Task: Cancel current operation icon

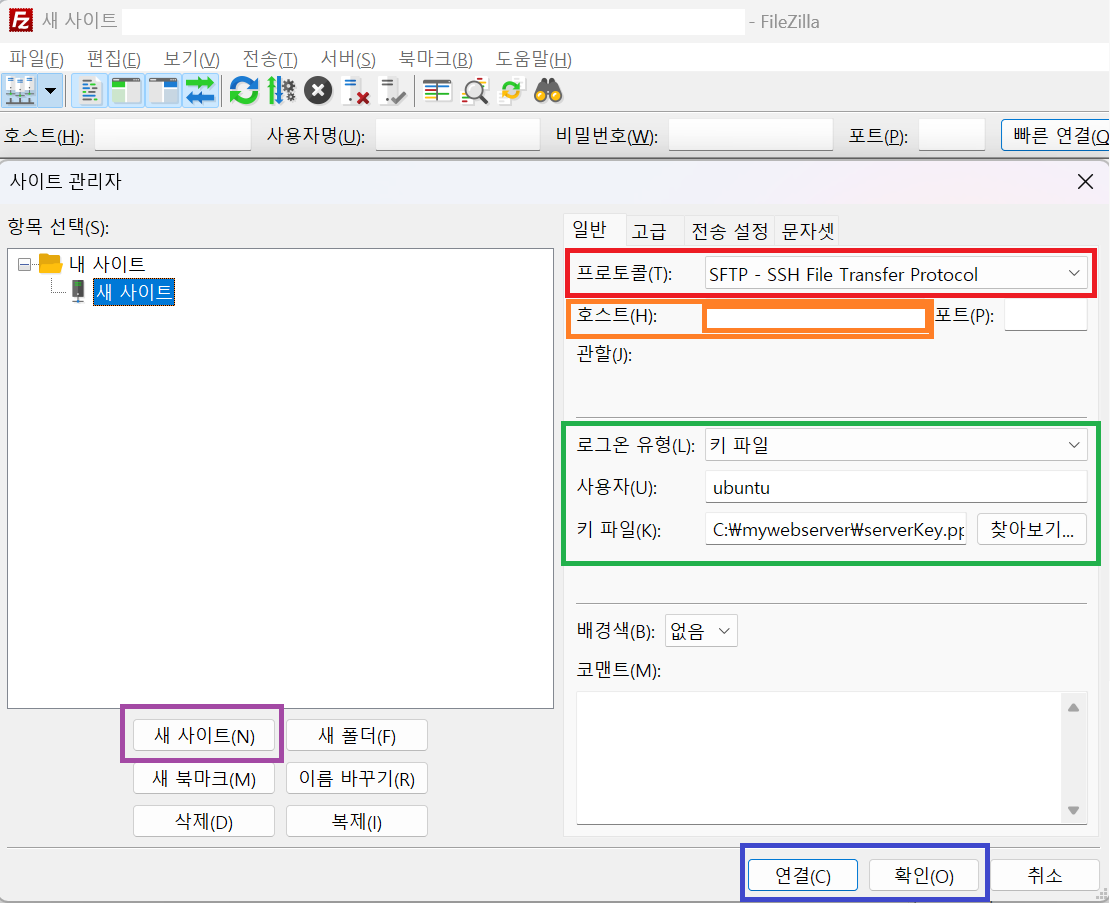Action: click(x=319, y=91)
